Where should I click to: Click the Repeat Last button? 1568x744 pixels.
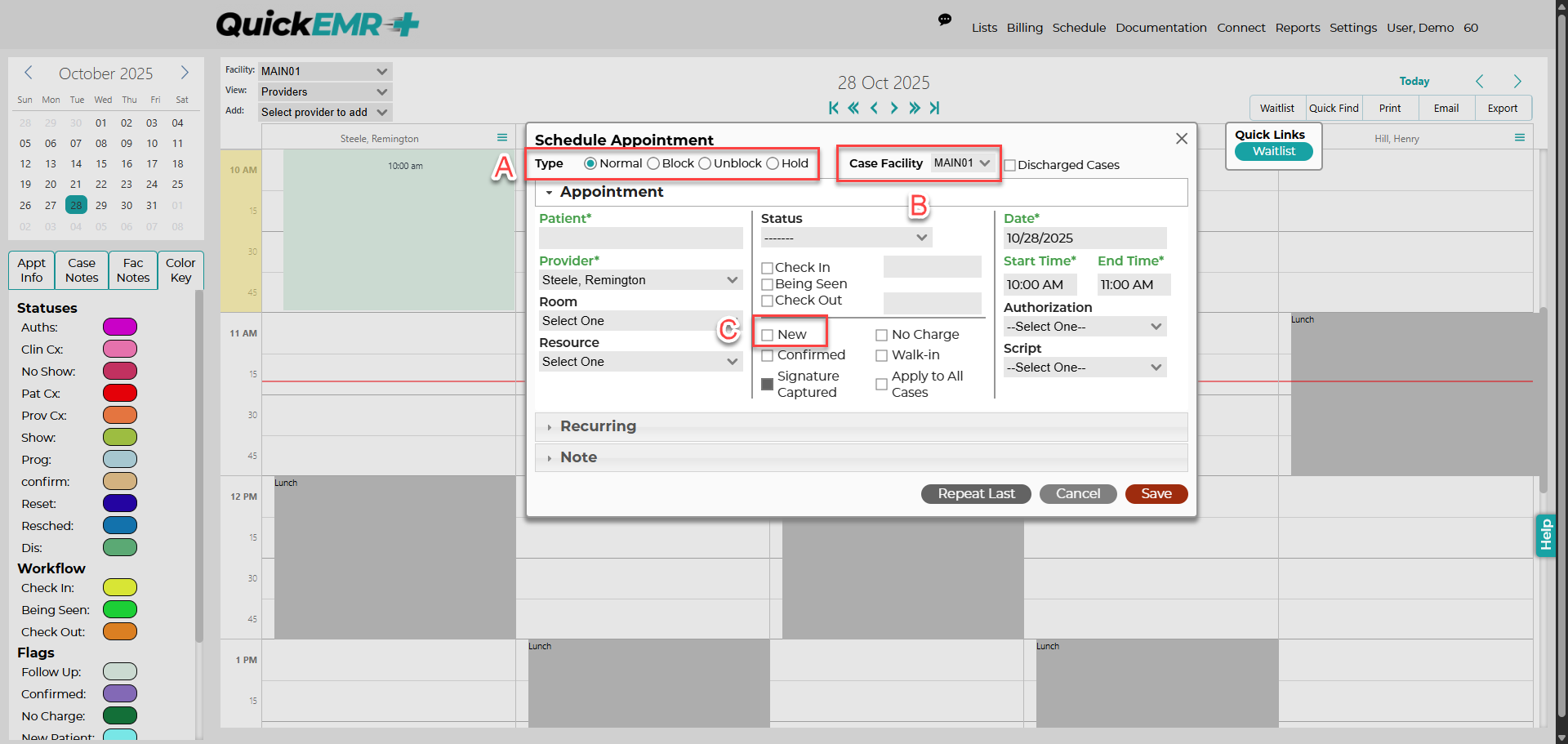click(976, 494)
